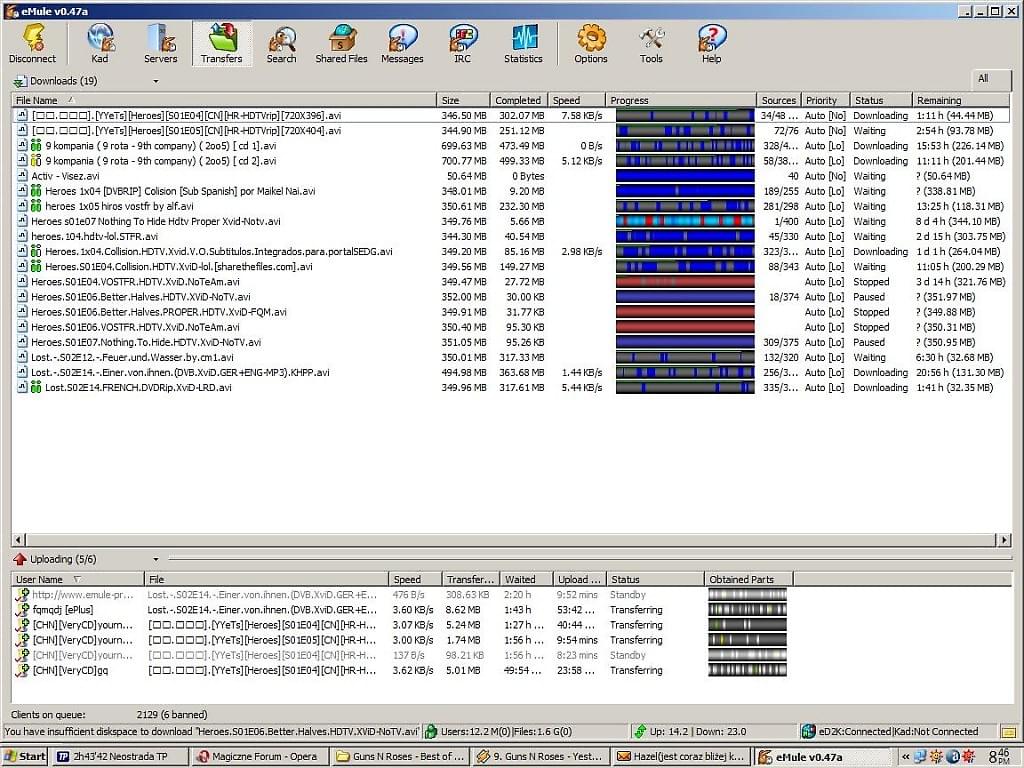Click the message envelope icon in status bar
1024x768 pixels.
click(1008, 731)
